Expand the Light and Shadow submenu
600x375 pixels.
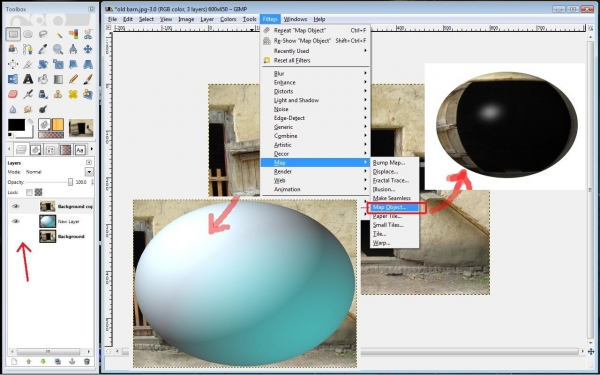click(315, 100)
